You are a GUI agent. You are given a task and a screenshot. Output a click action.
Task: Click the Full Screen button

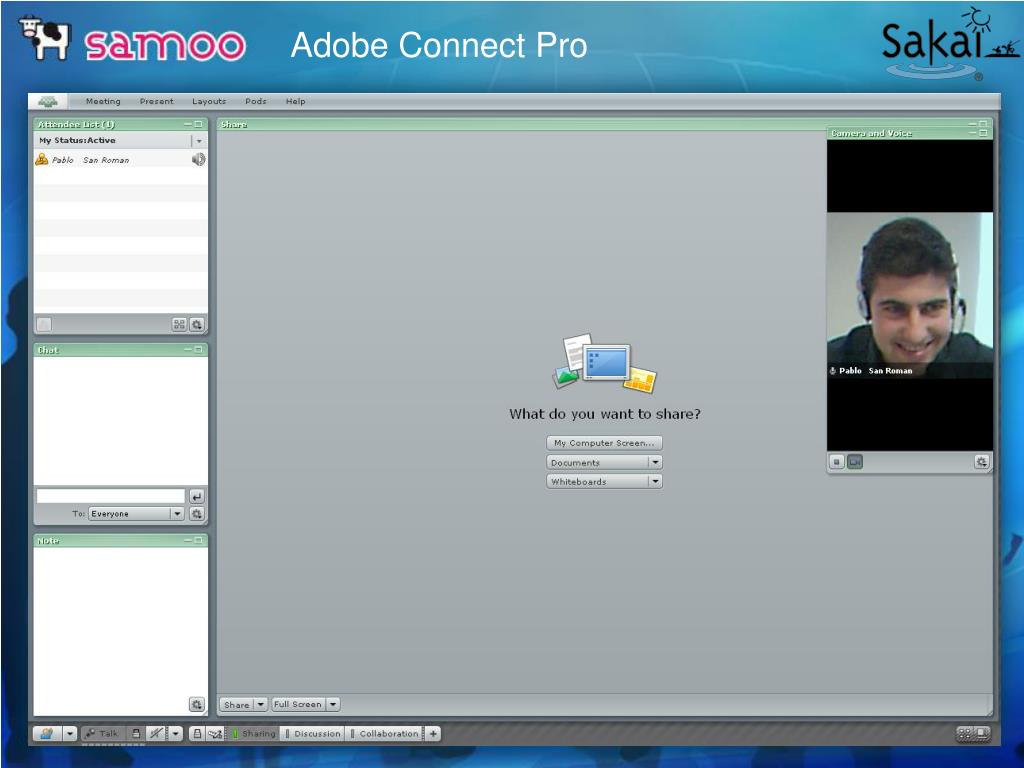pos(298,704)
